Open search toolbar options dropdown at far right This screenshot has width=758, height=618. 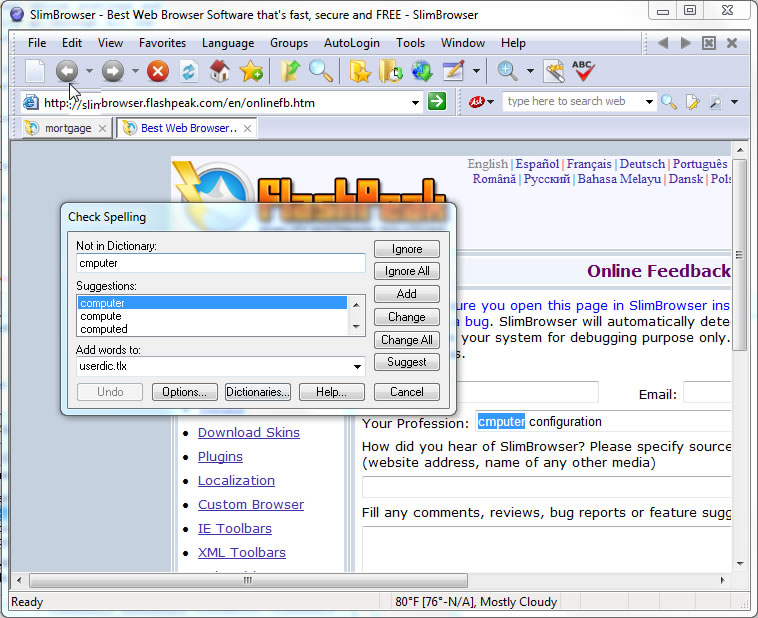pos(734,102)
